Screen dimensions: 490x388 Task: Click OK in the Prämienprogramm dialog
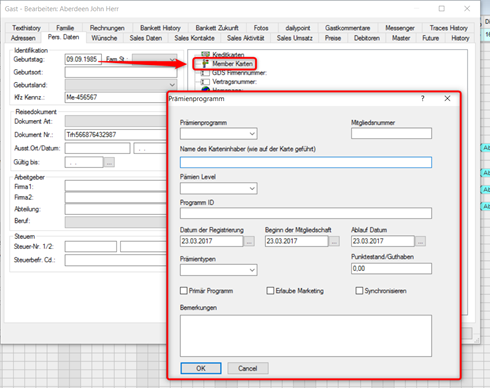pos(201,368)
